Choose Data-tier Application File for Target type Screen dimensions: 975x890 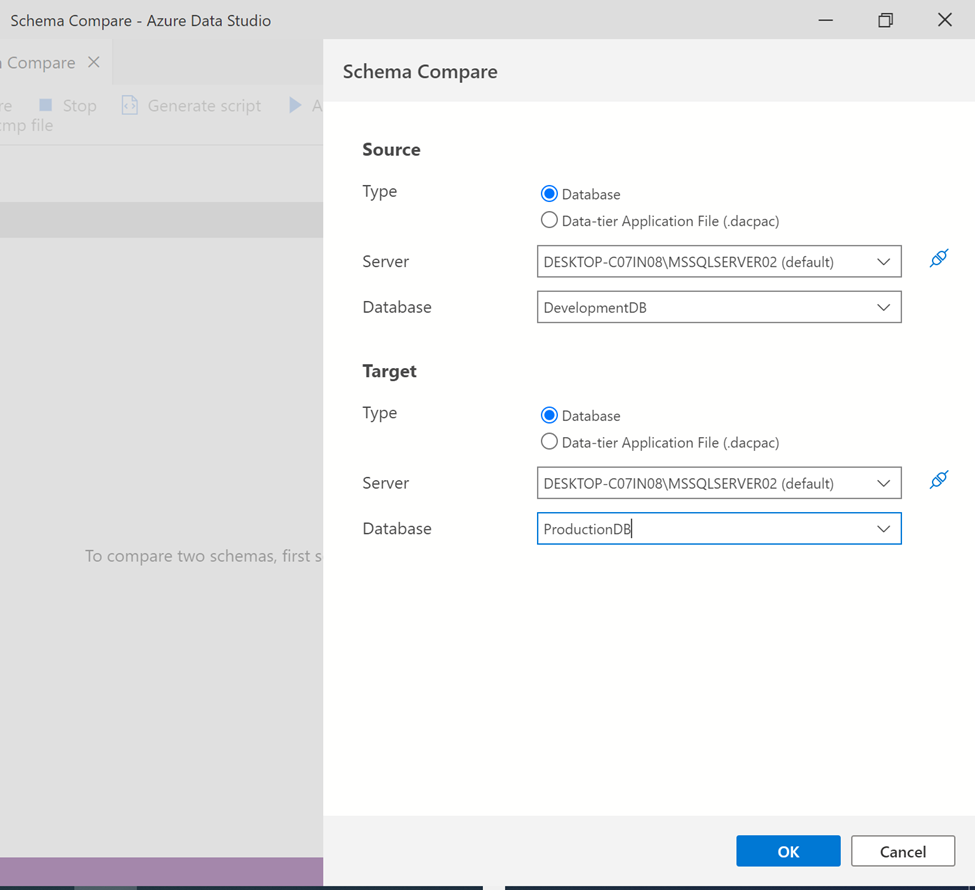click(x=549, y=442)
